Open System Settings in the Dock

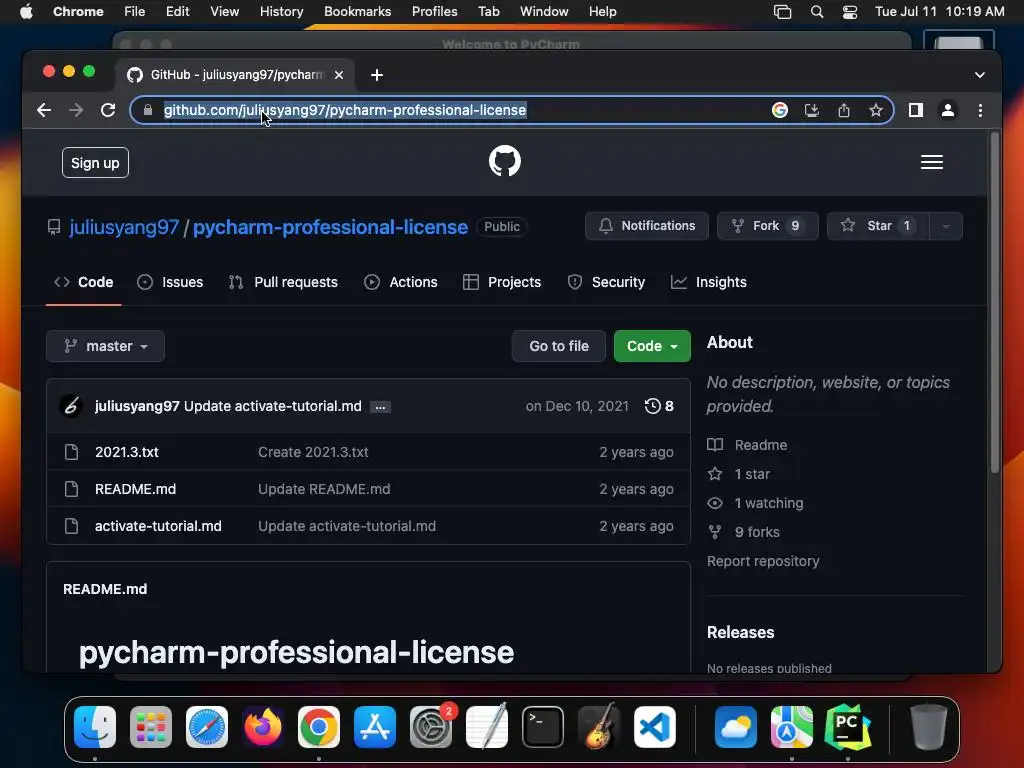point(431,727)
